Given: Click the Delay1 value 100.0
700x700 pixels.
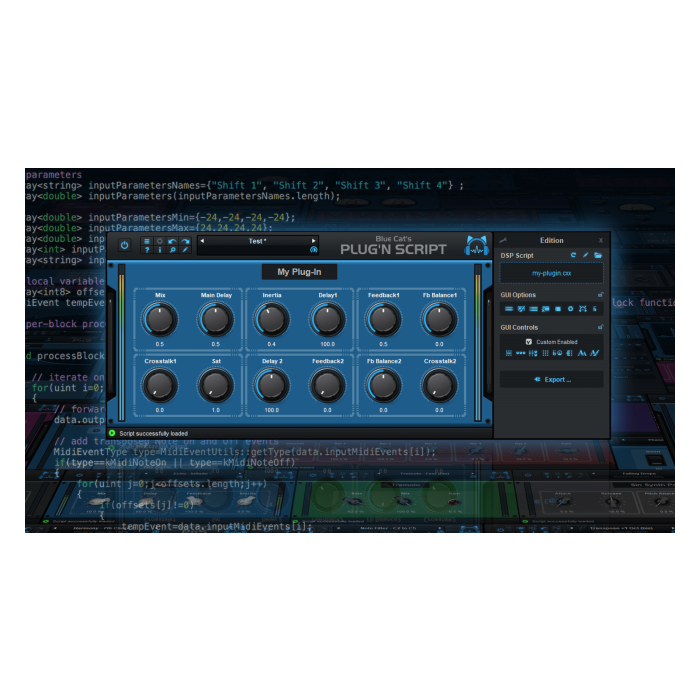Looking at the screenshot, I should pos(327,344).
